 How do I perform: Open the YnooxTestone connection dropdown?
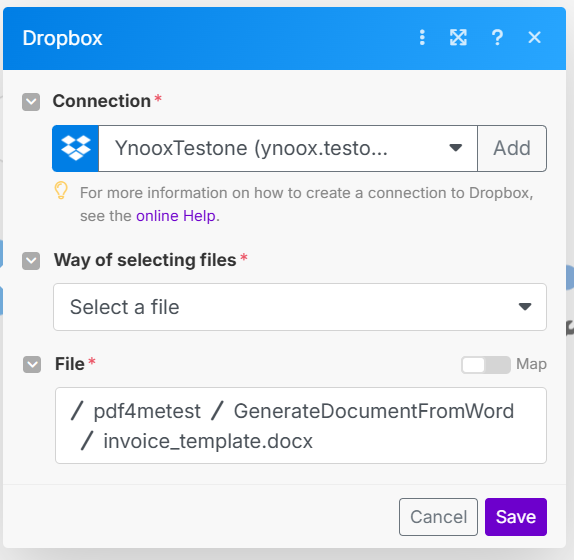coord(288,148)
